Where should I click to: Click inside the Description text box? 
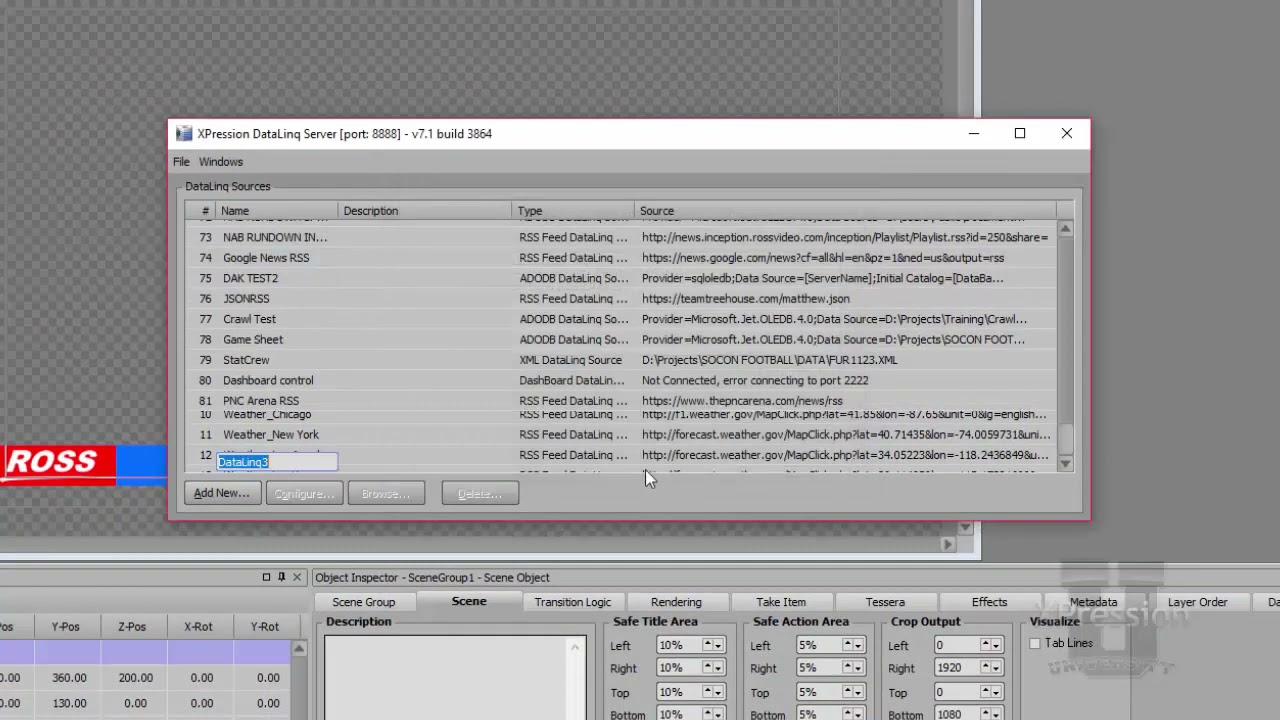pyautogui.click(x=455, y=677)
